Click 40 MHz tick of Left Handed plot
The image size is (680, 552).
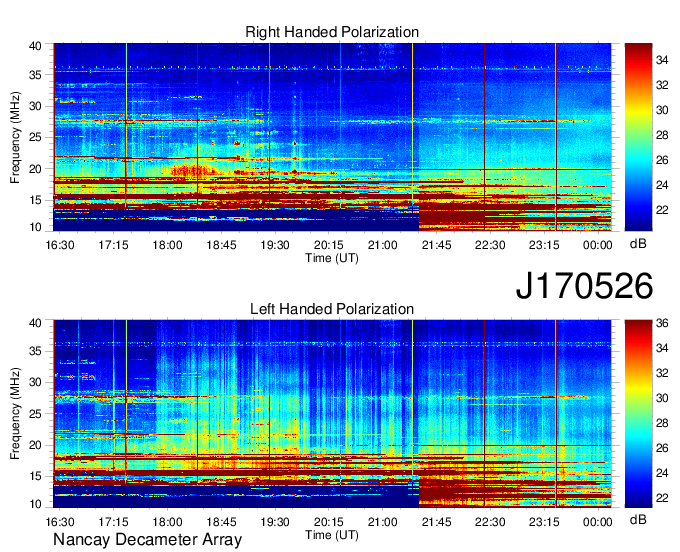click(x=35, y=323)
